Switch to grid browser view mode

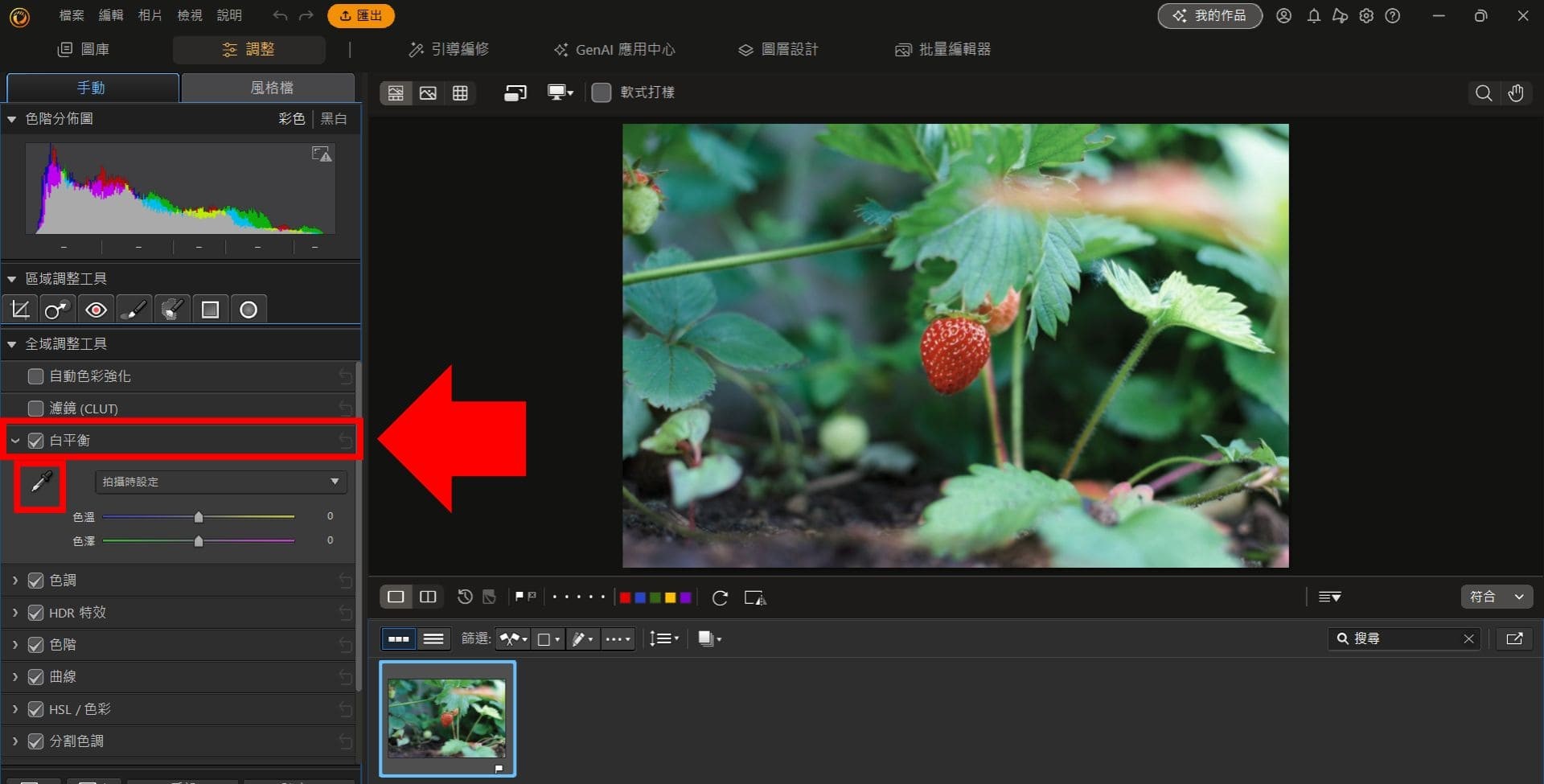[460, 93]
